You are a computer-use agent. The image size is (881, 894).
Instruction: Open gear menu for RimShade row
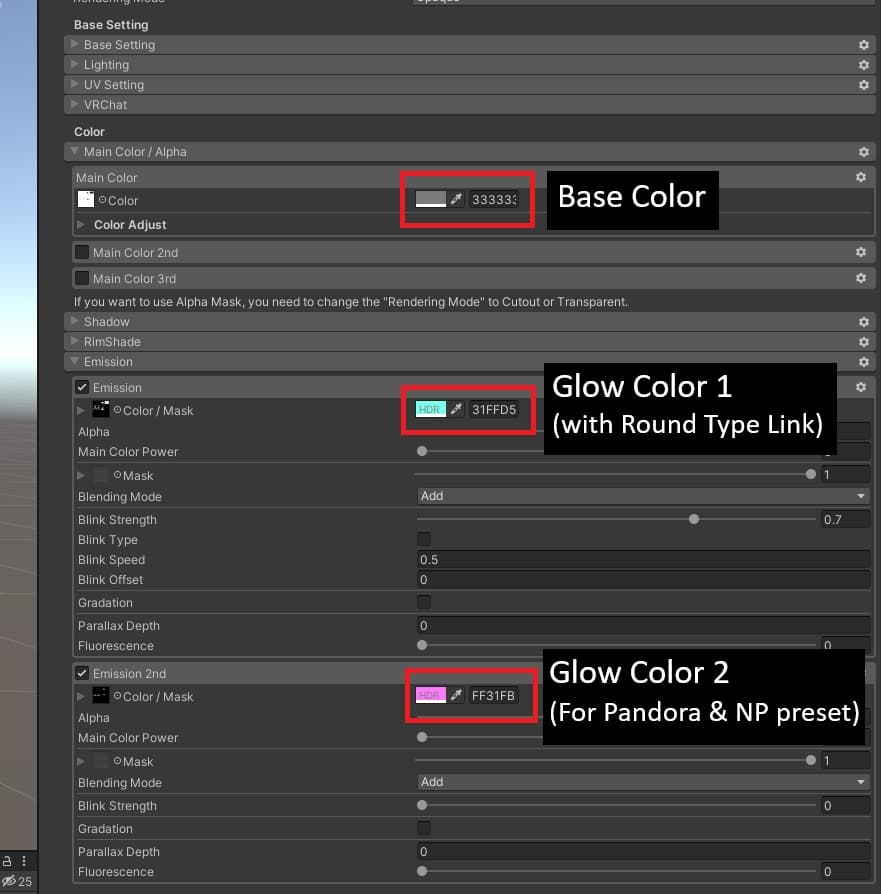[864, 342]
